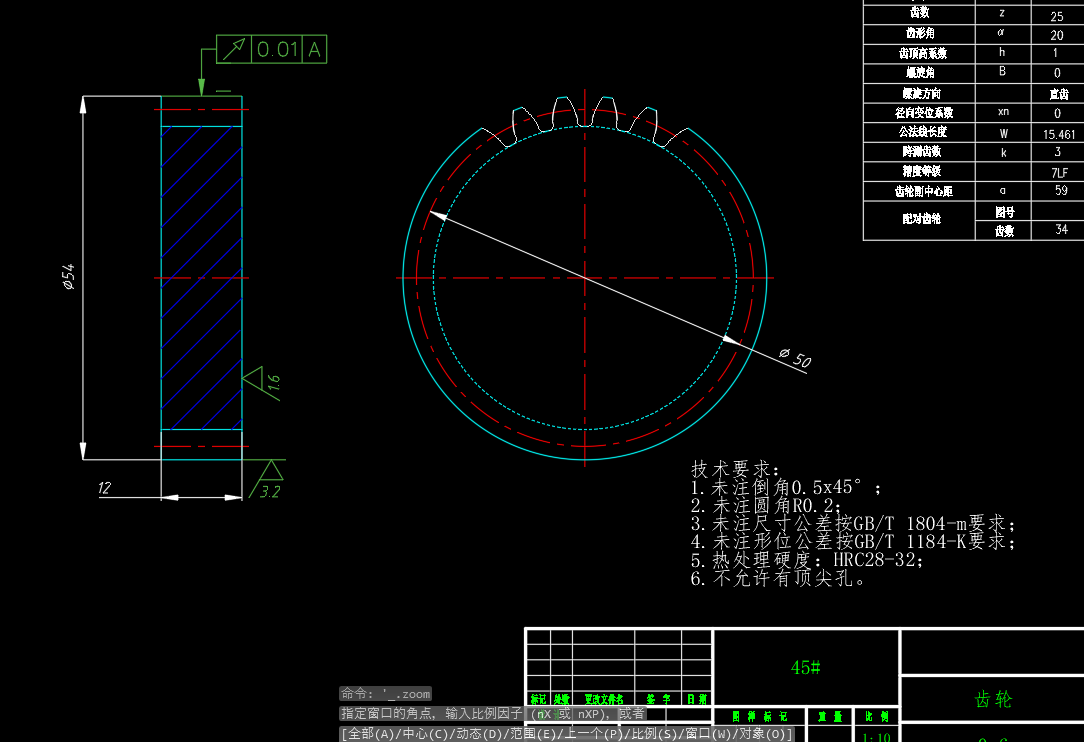The width and height of the screenshot is (1084, 742).
Task: Select the 59 center distance value
Action: pyautogui.click(x=1060, y=190)
